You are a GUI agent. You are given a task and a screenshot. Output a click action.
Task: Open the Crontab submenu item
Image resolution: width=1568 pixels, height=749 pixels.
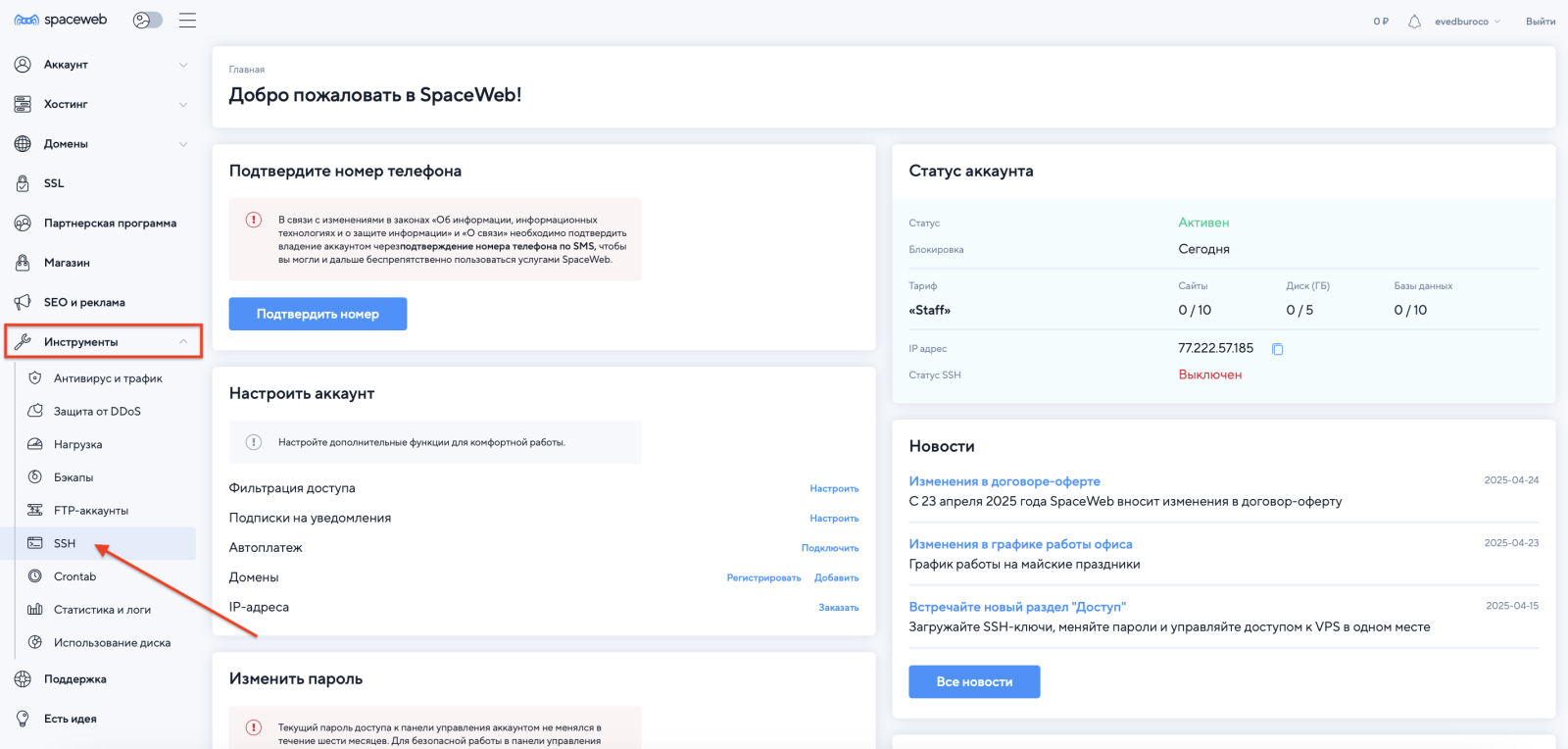[x=74, y=576]
